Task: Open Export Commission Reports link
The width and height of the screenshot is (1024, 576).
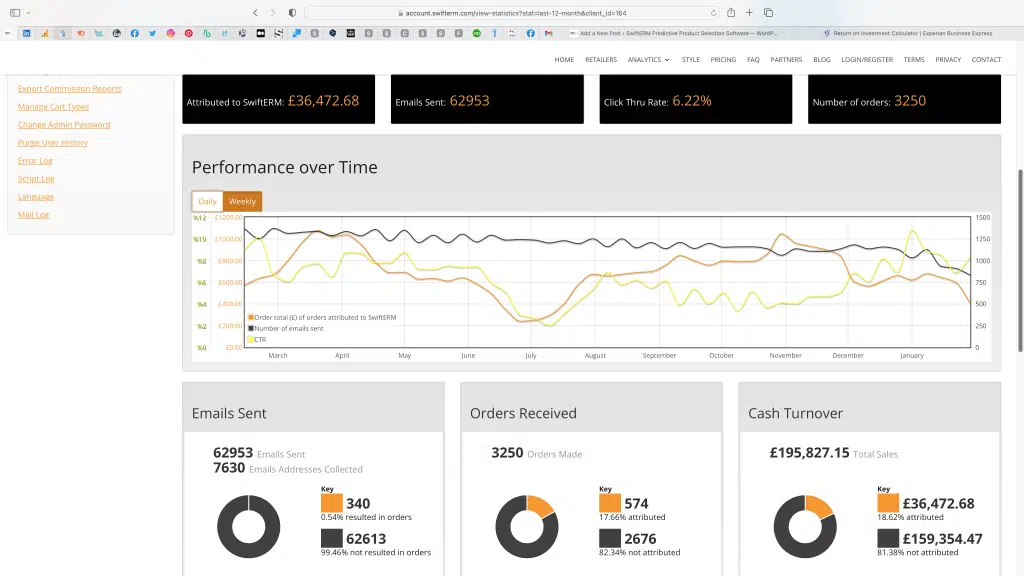Action: pyautogui.click(x=70, y=89)
